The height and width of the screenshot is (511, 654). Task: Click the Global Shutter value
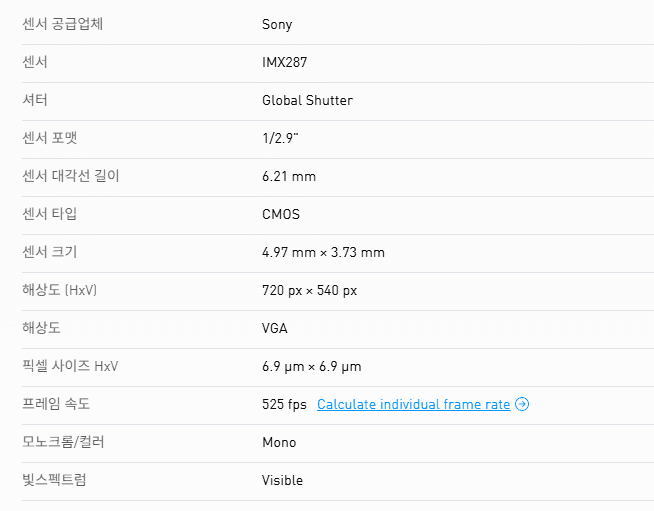click(x=307, y=100)
